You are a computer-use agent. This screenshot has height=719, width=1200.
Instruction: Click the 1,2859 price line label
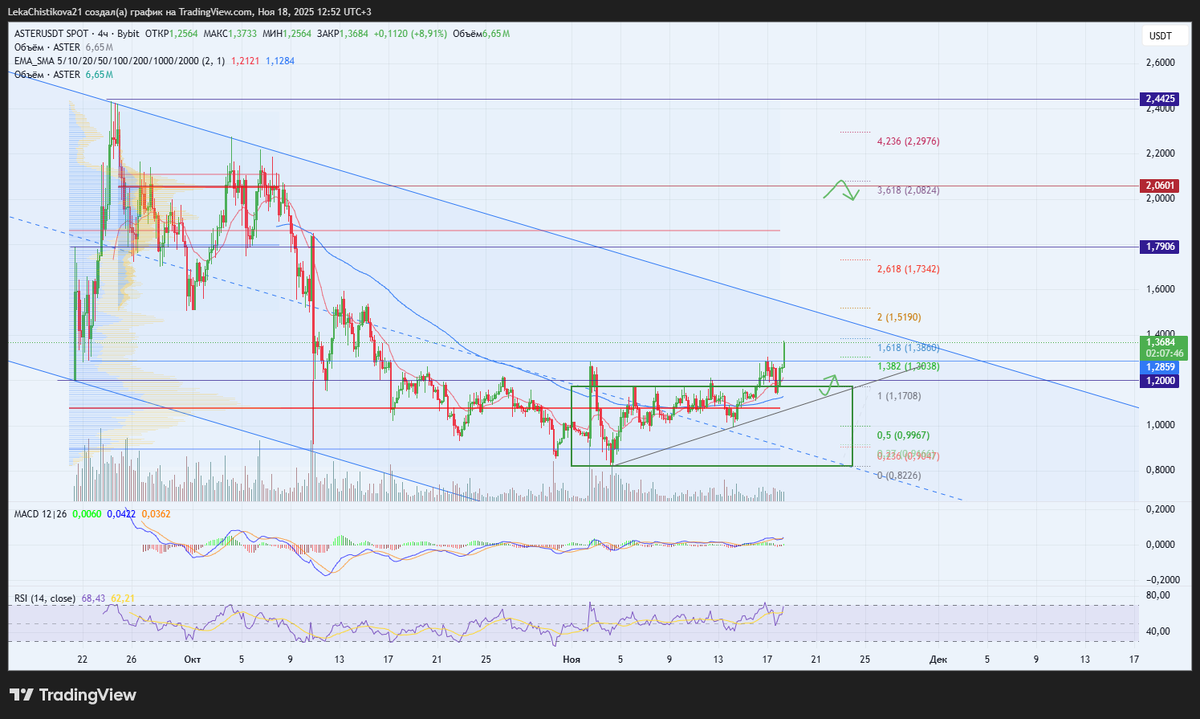pyautogui.click(x=1160, y=367)
